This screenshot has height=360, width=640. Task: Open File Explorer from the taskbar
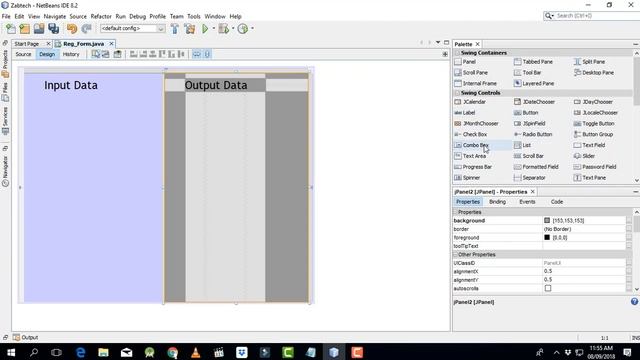pyautogui.click(x=103, y=352)
